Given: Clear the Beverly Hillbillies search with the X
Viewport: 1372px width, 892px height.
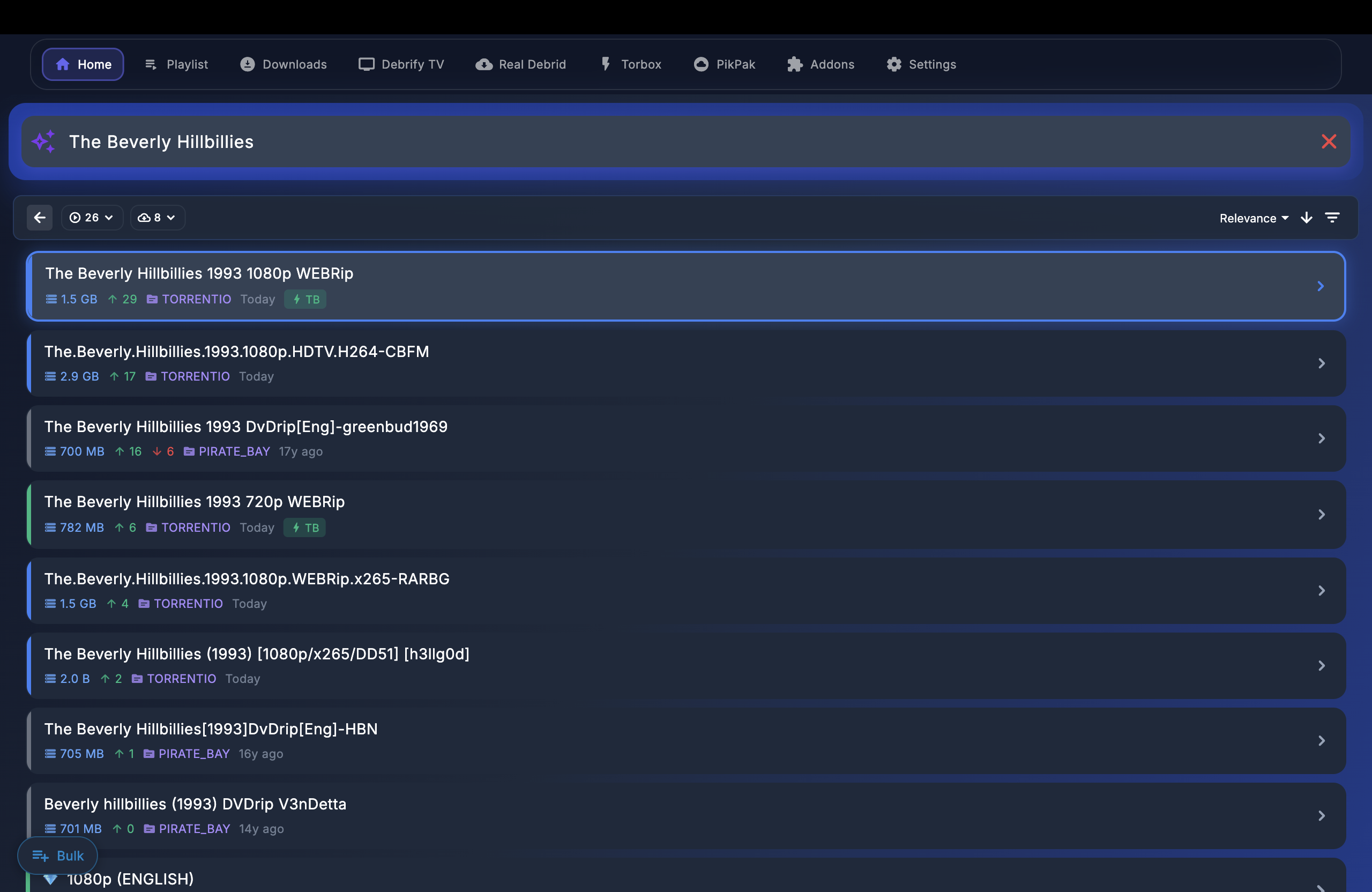Looking at the screenshot, I should tap(1329, 142).
